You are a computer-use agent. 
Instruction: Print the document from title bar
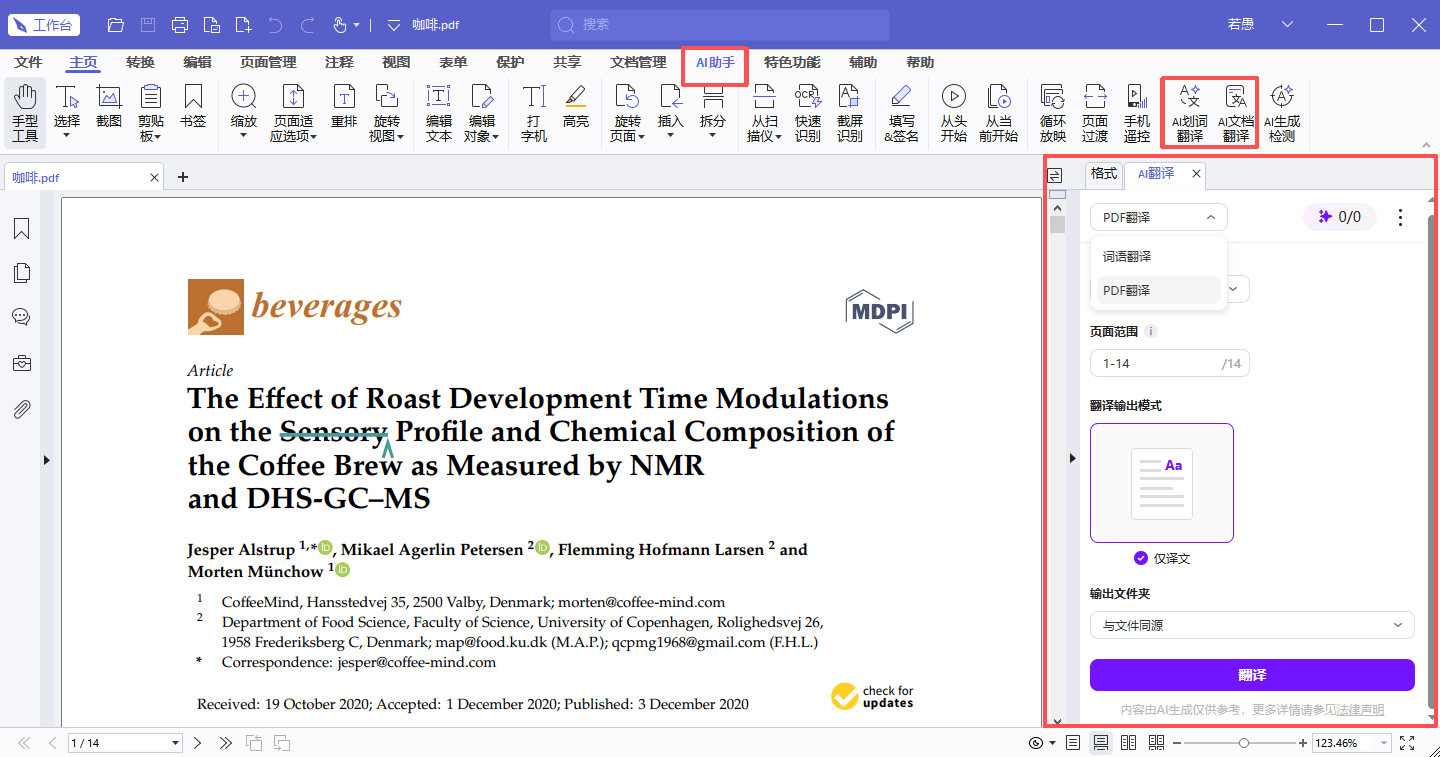click(180, 25)
